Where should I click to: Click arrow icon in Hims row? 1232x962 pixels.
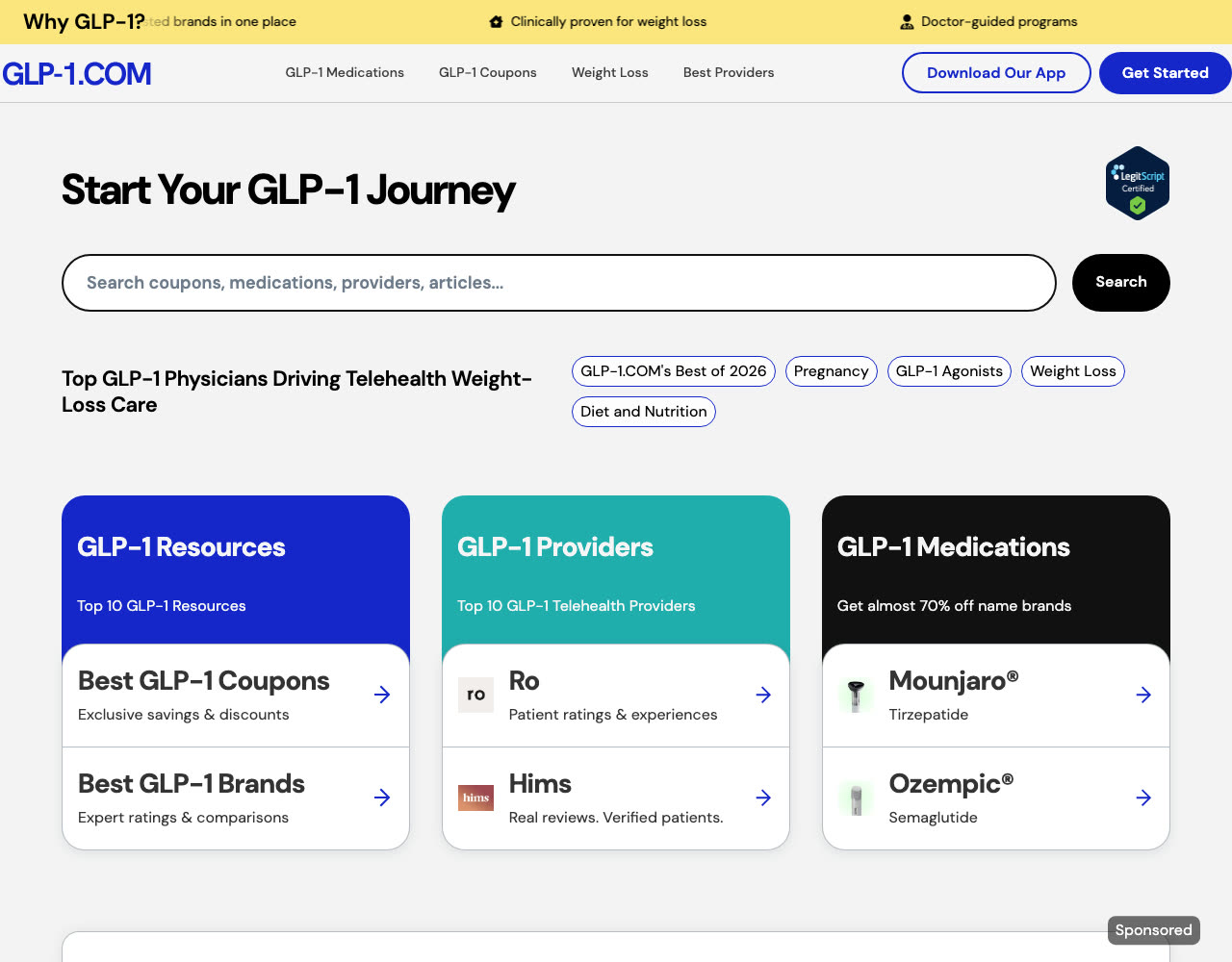763,797
